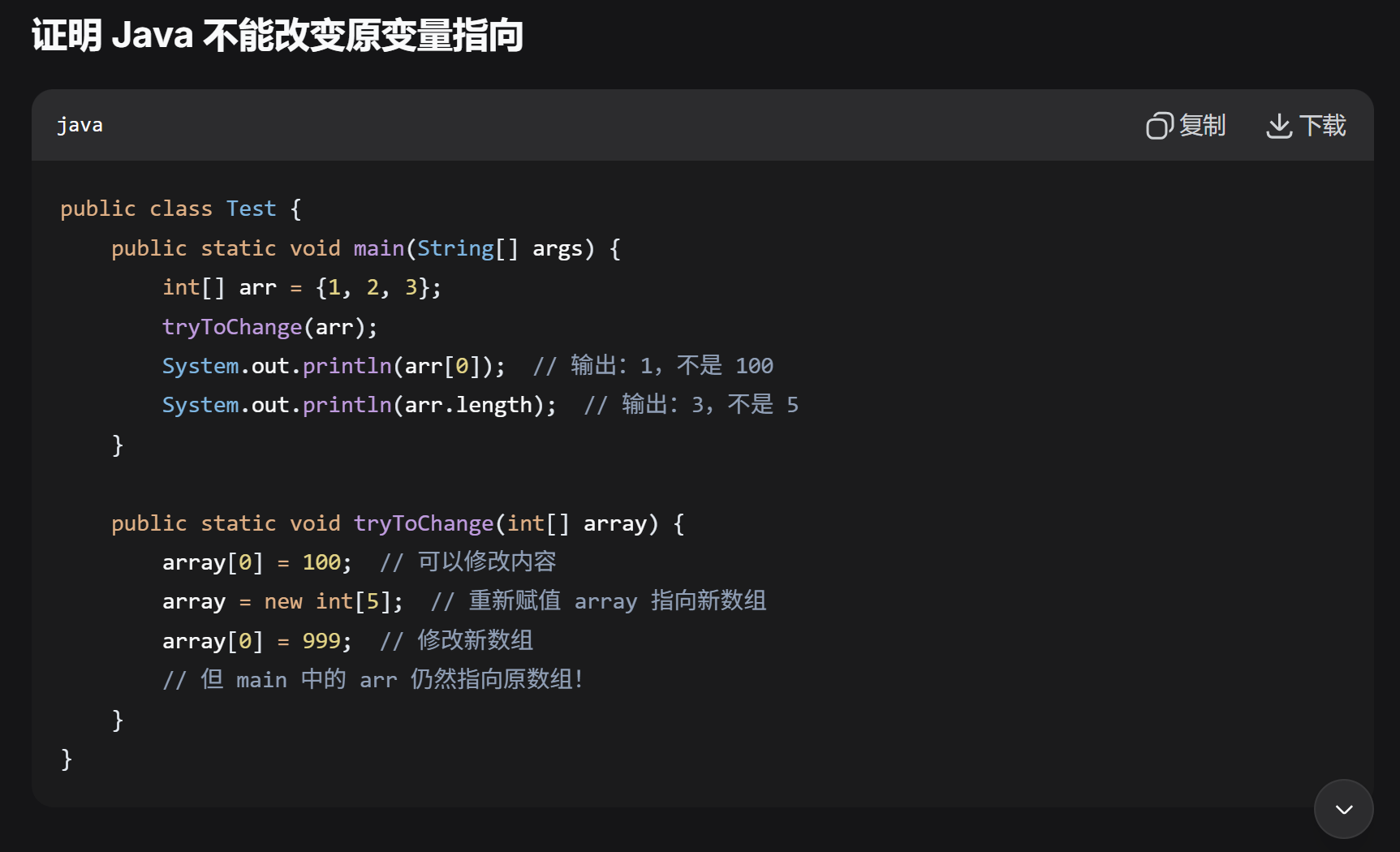Click the comment '// 可以修改内容'
This screenshot has height=852, width=1400.
tap(468, 562)
